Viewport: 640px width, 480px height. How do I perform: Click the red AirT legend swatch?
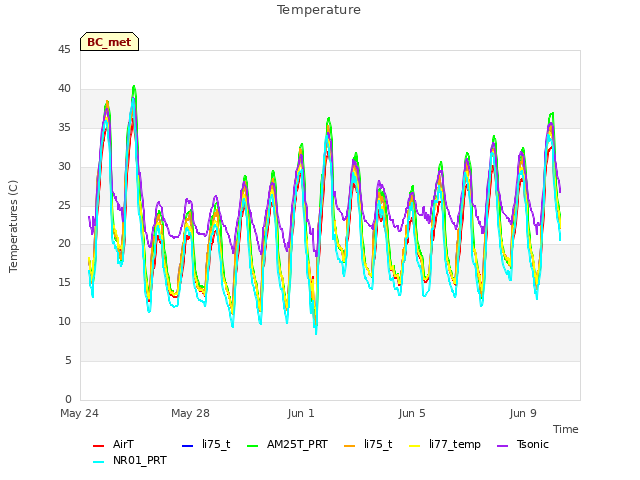[x=98, y=446]
